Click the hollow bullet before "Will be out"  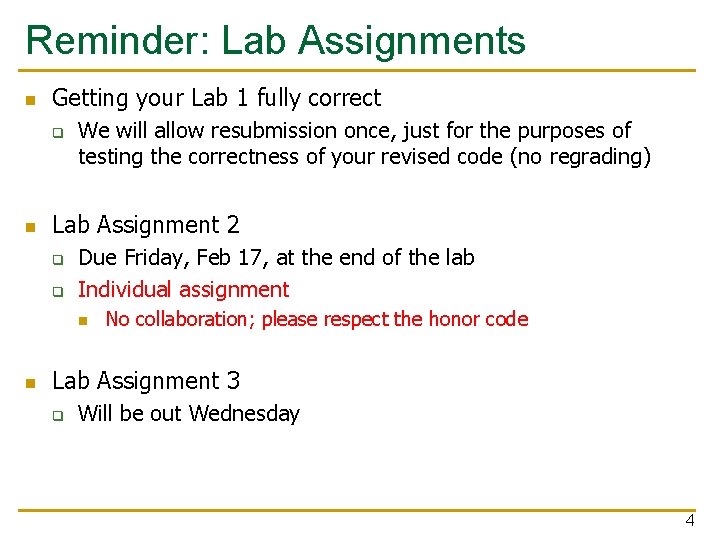(58, 416)
